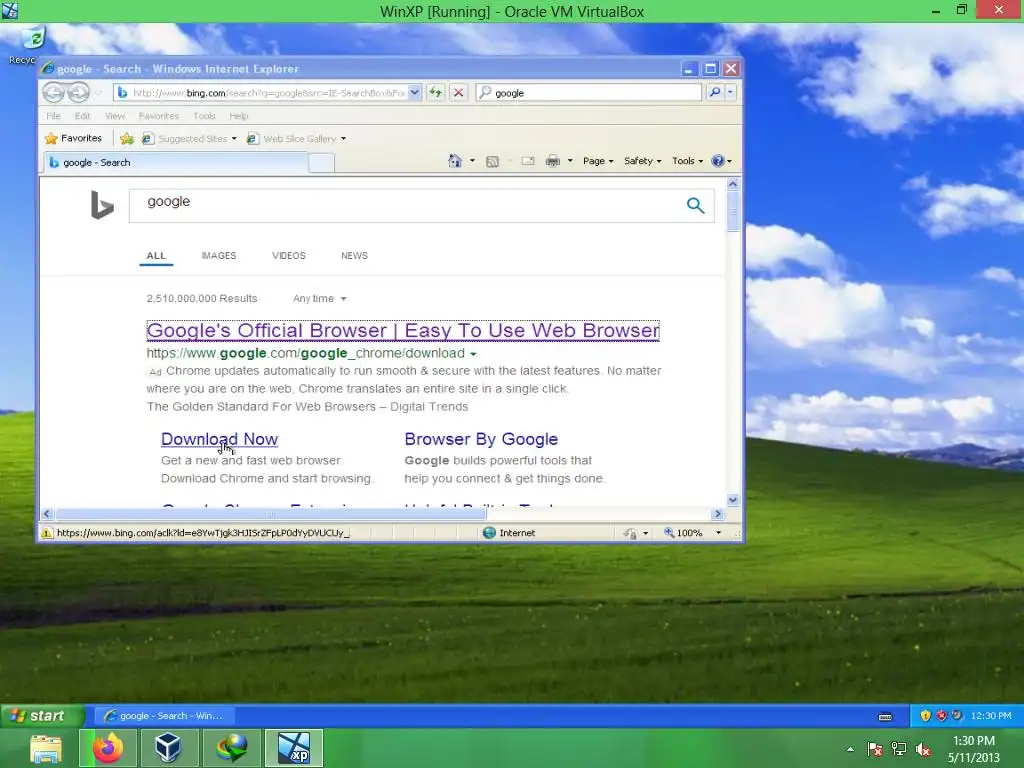Open the Favorites menu in menu bar

click(x=159, y=116)
